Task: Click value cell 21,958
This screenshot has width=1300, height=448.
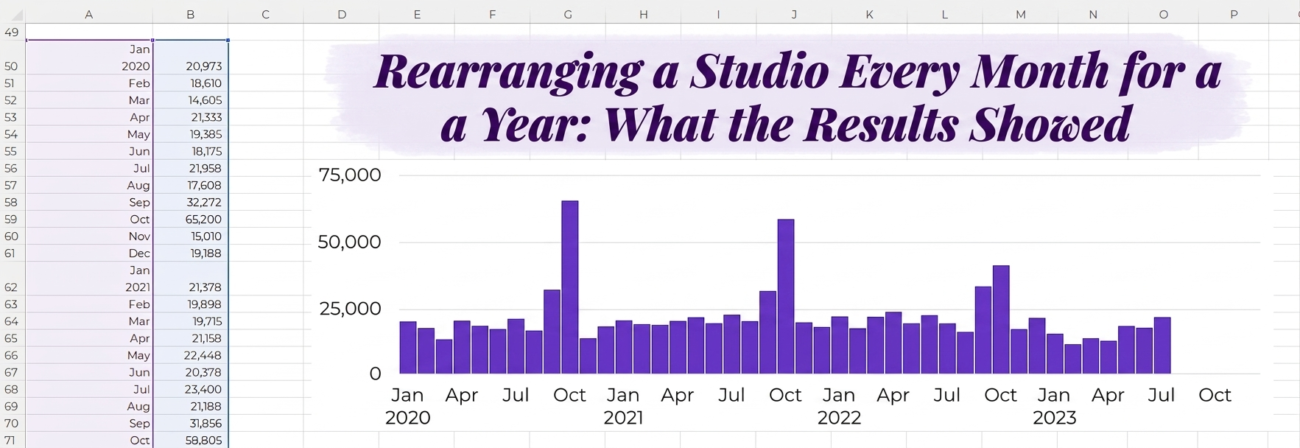Action: 190,168
